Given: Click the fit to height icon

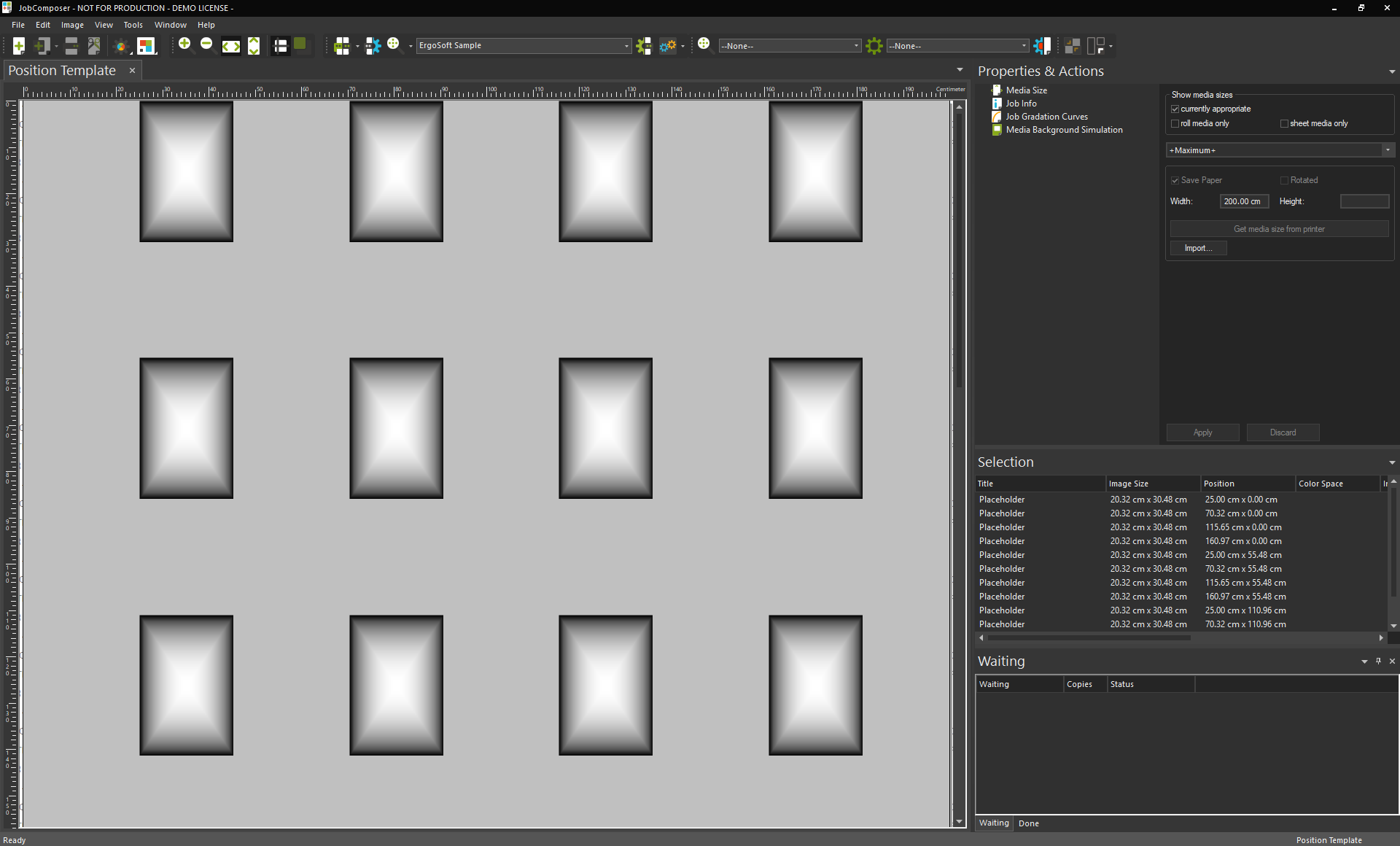Looking at the screenshot, I should (x=254, y=46).
